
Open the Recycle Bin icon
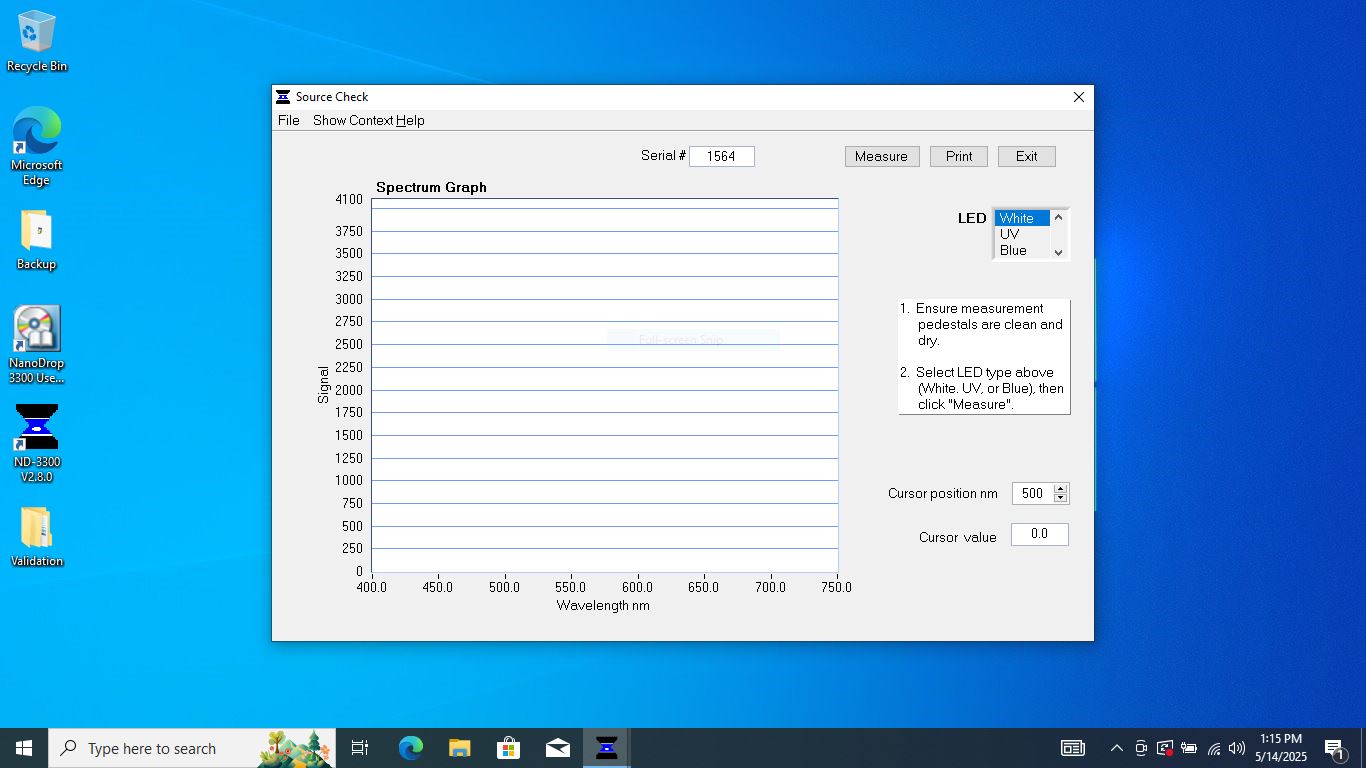coord(37,33)
